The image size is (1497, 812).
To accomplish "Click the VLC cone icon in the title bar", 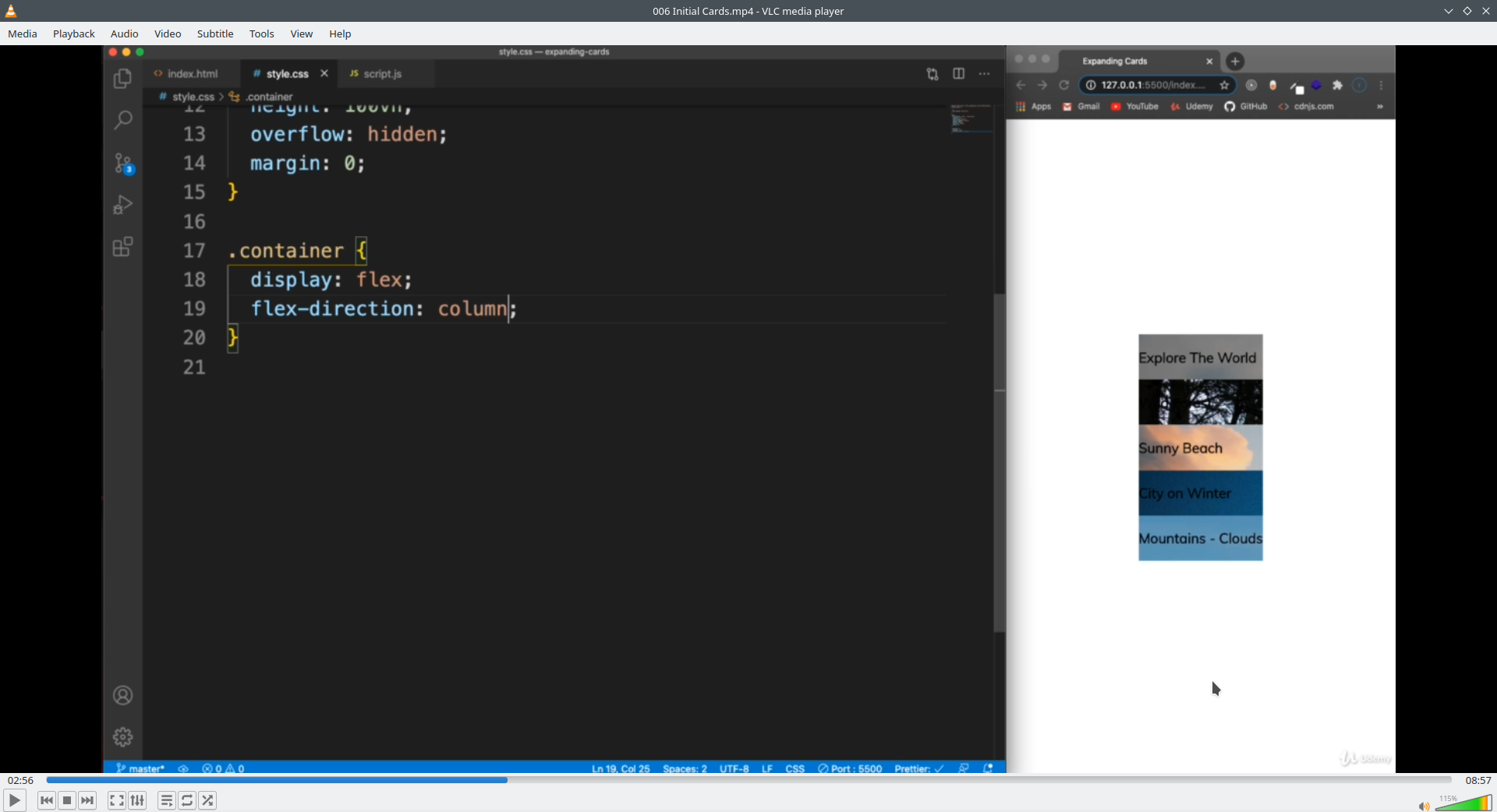I will [11, 11].
